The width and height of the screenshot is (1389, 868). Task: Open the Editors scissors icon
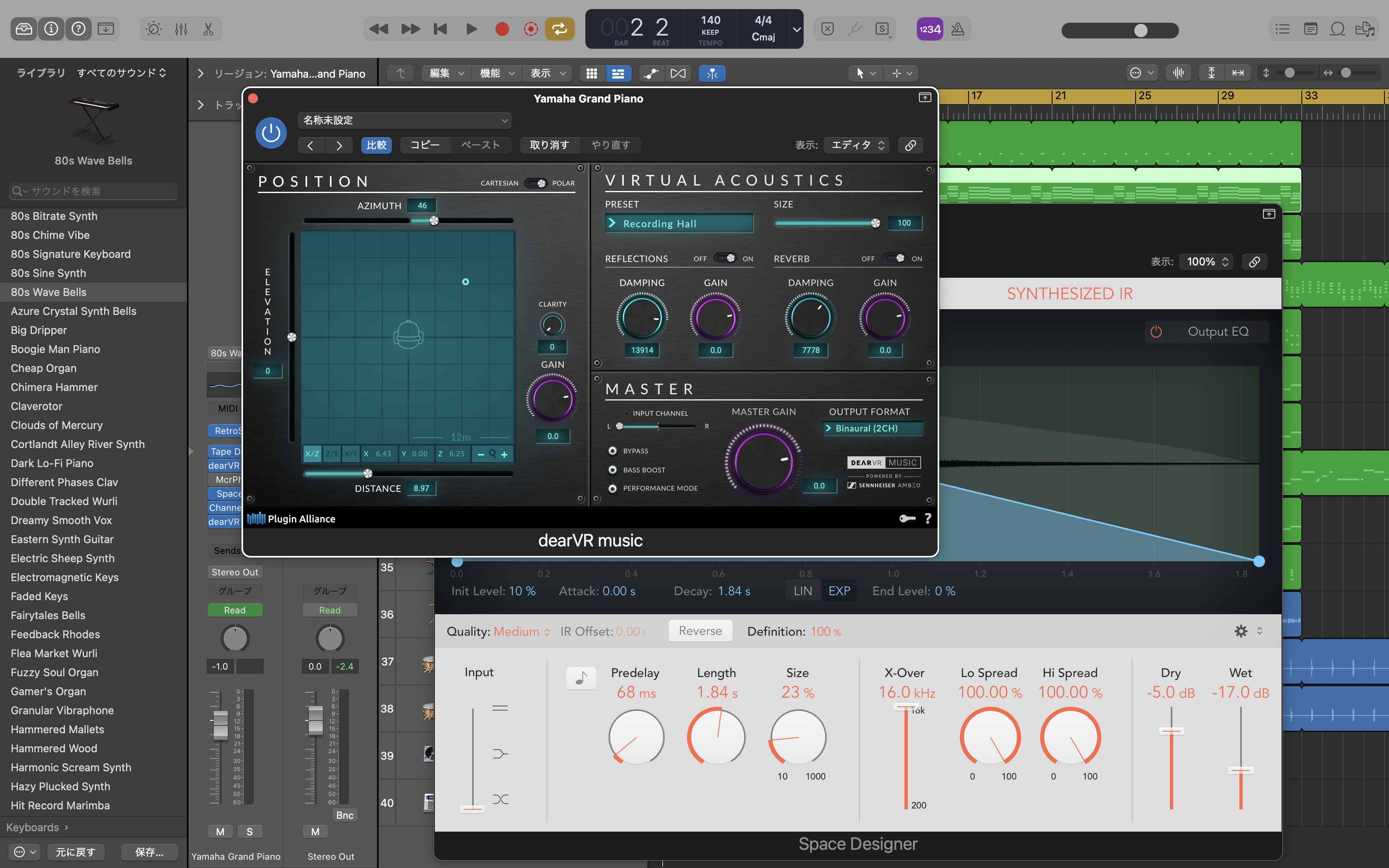point(208,29)
